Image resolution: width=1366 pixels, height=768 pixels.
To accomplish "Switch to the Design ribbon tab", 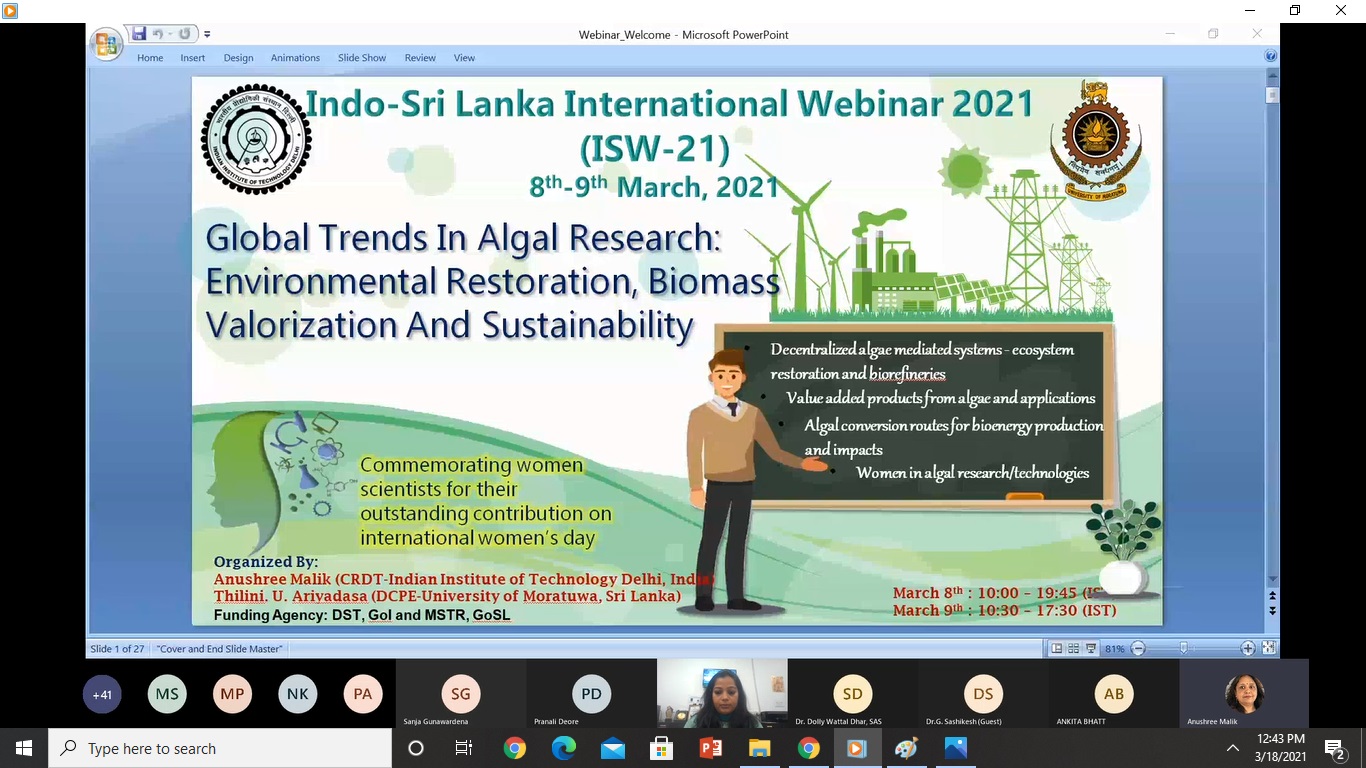I will [x=238, y=58].
